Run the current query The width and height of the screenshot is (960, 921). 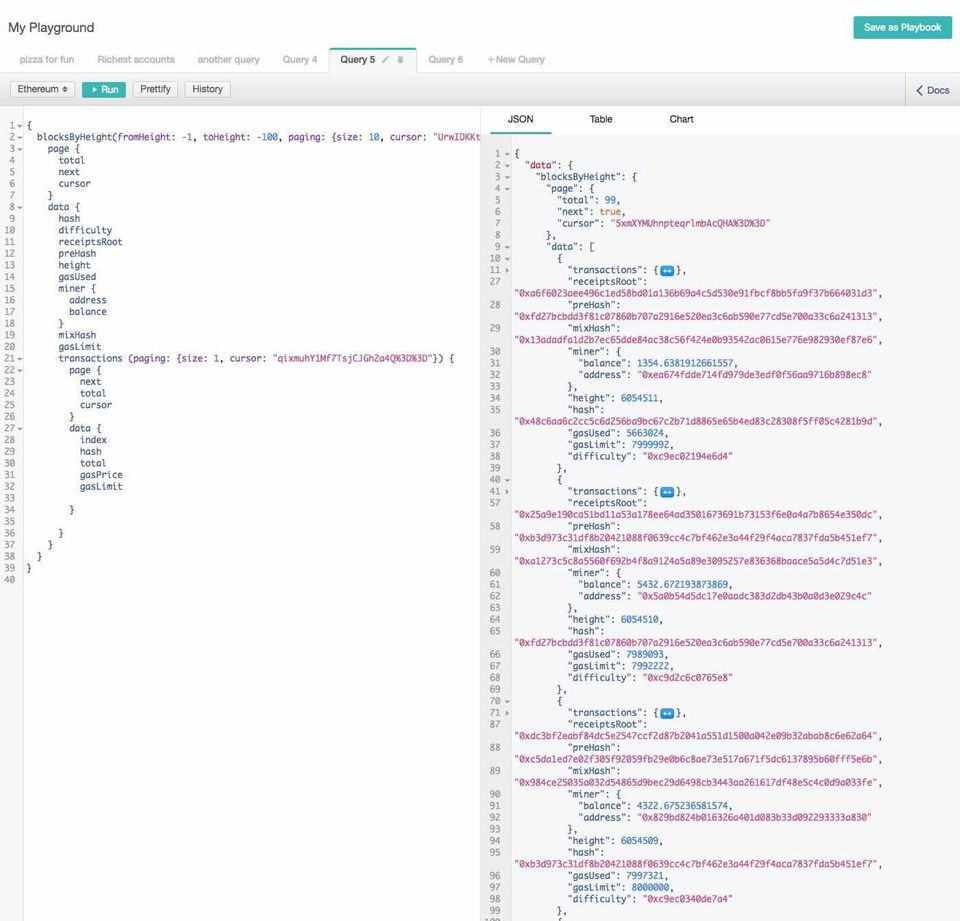[104, 90]
